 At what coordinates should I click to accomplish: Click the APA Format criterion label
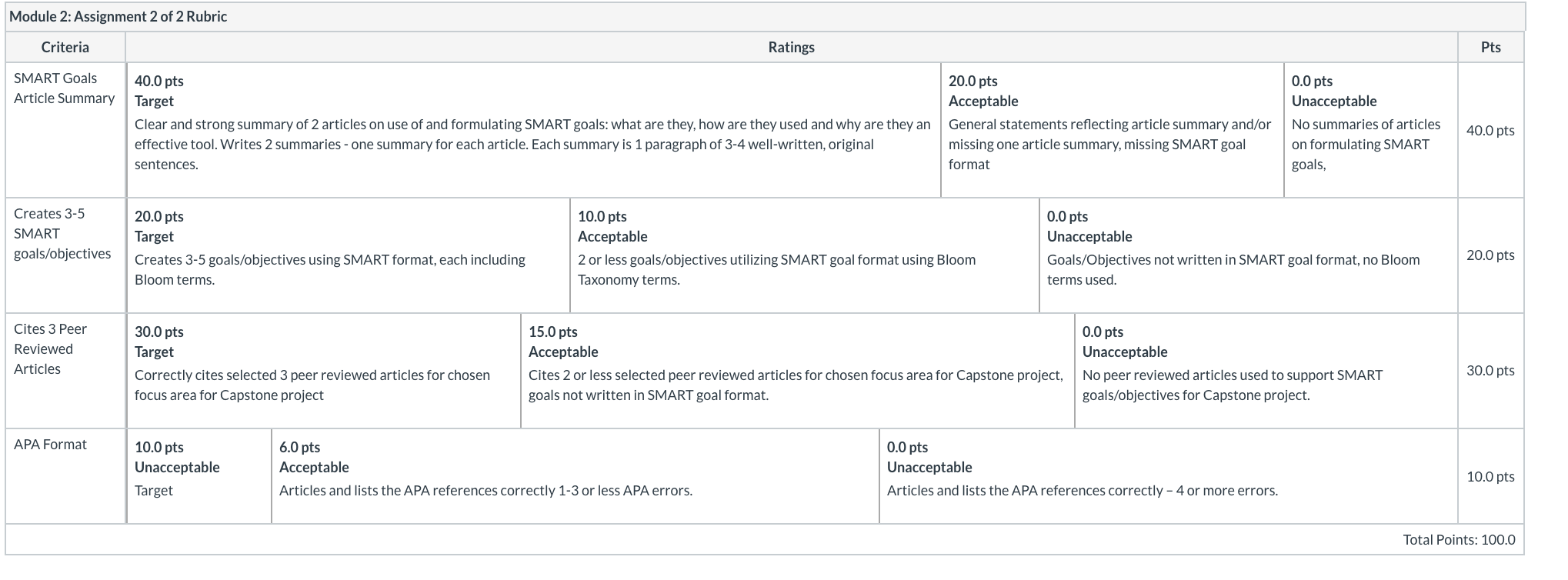coord(50,445)
